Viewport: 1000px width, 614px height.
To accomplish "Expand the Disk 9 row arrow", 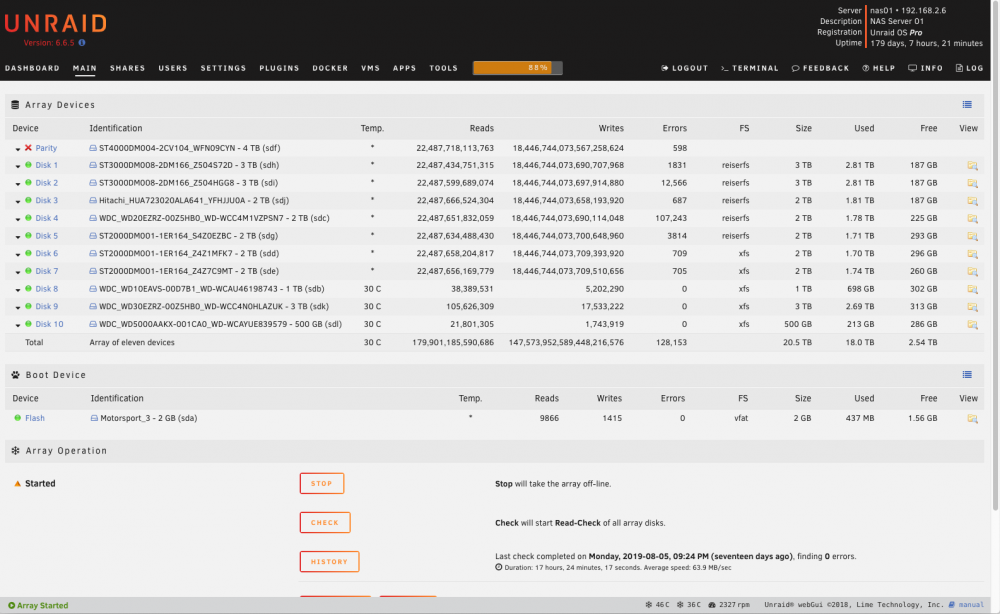I will tap(18, 307).
